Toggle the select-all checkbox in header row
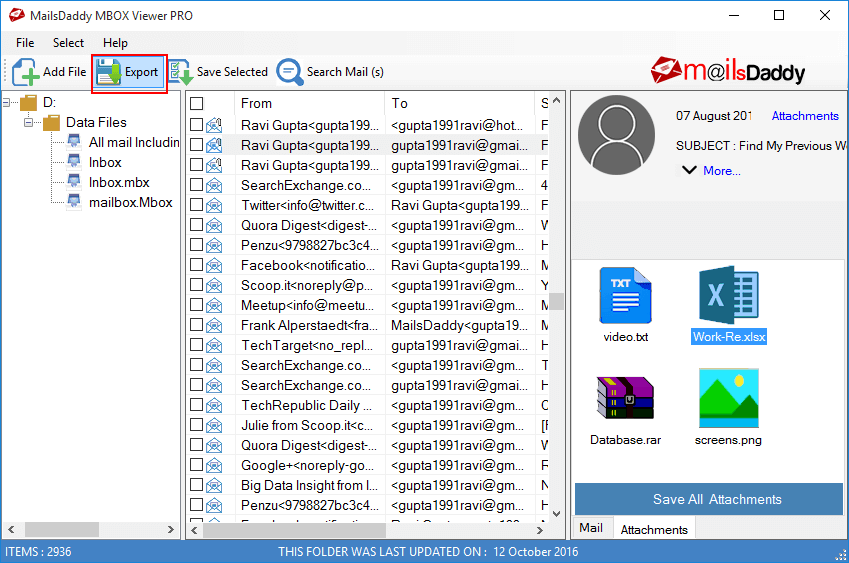 coord(197,103)
